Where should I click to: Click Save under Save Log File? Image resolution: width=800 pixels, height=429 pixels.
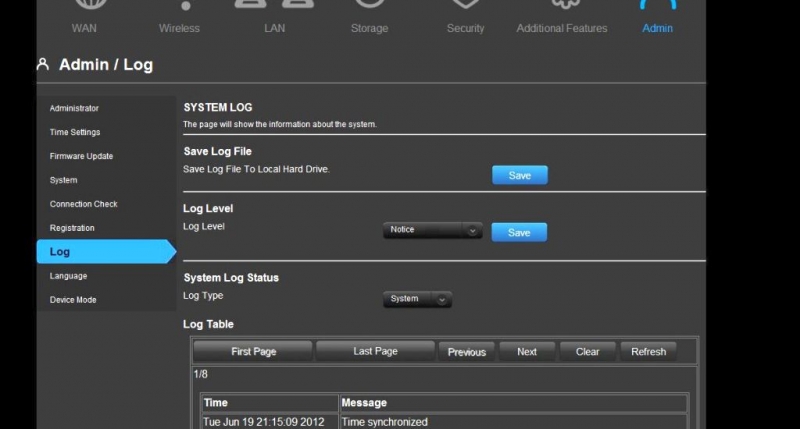[520, 175]
